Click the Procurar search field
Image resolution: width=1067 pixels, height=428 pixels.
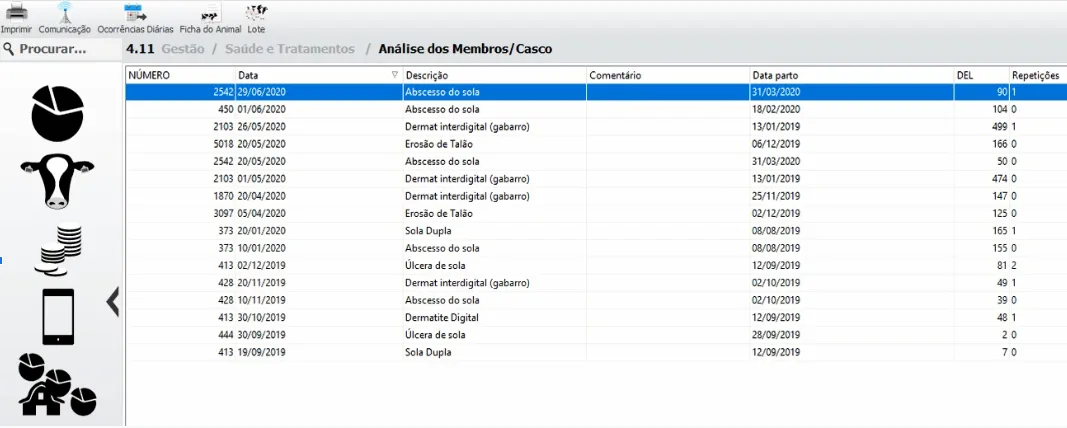[x=60, y=49]
